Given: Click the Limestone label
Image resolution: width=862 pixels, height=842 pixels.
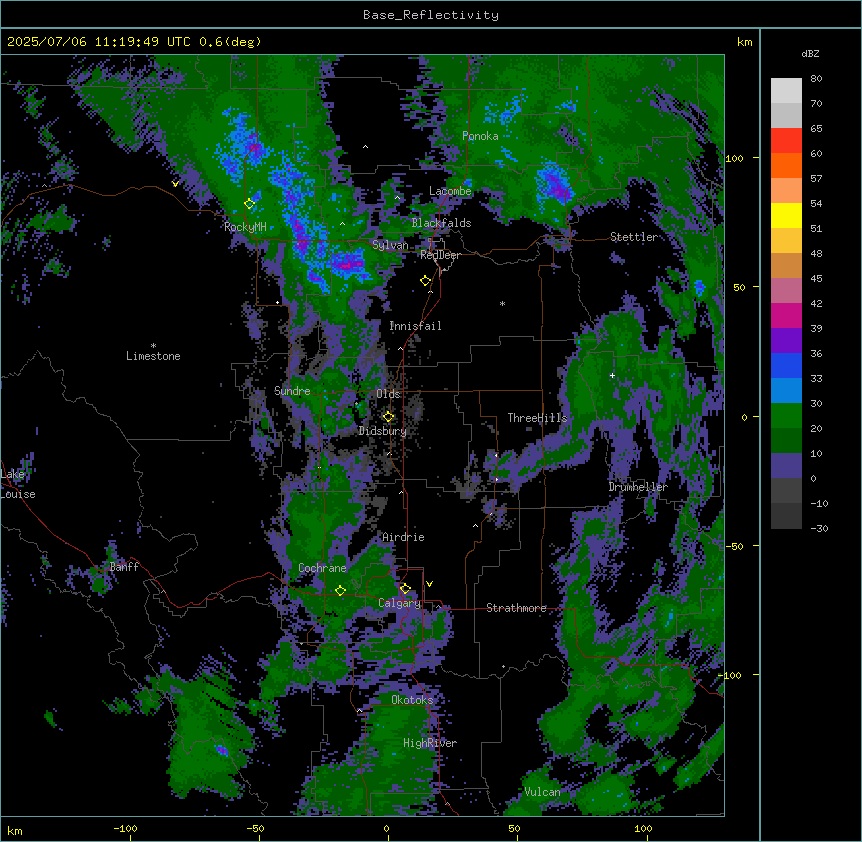Looking at the screenshot, I should tap(153, 356).
